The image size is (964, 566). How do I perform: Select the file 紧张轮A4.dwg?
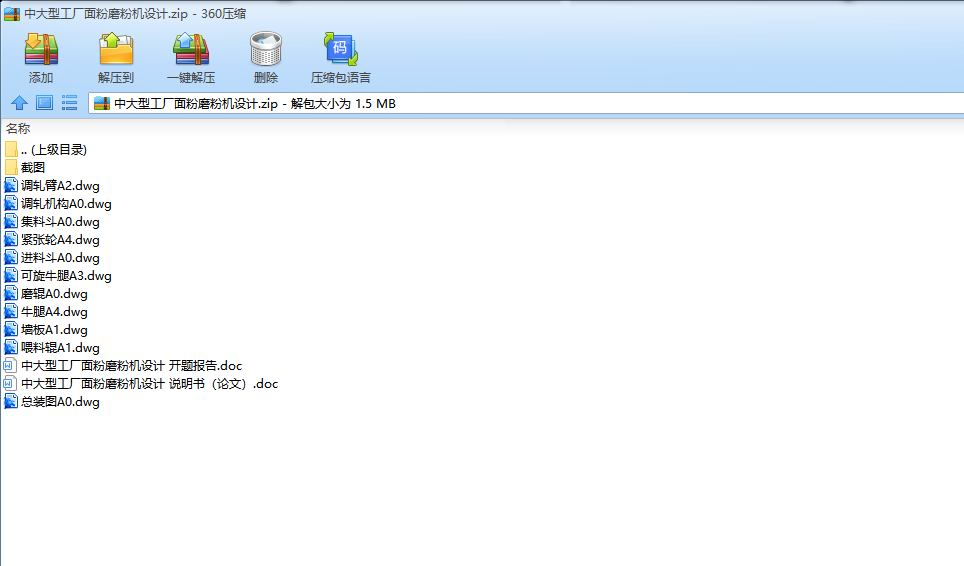coord(52,240)
